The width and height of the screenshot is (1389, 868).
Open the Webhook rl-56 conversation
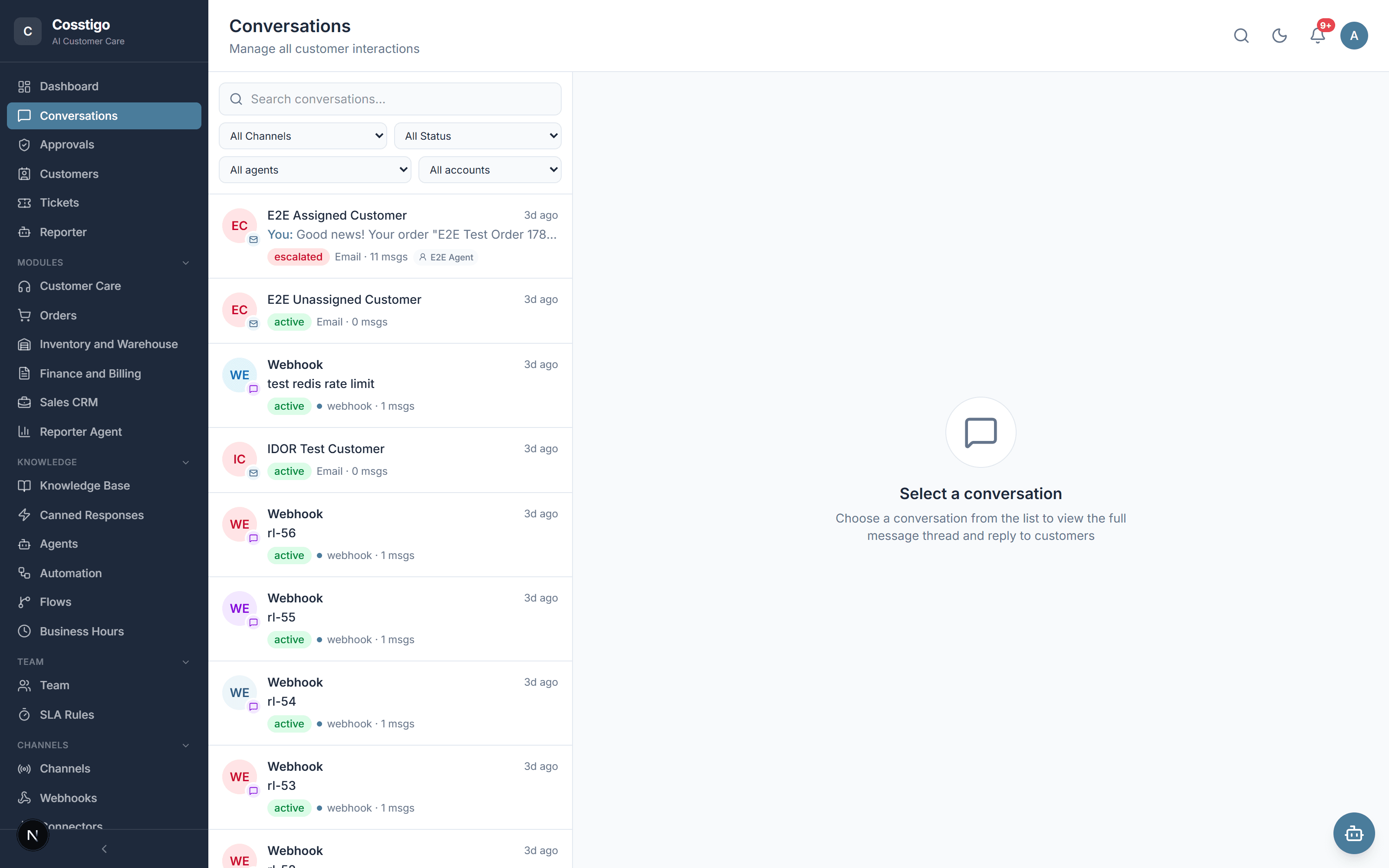pos(390,534)
